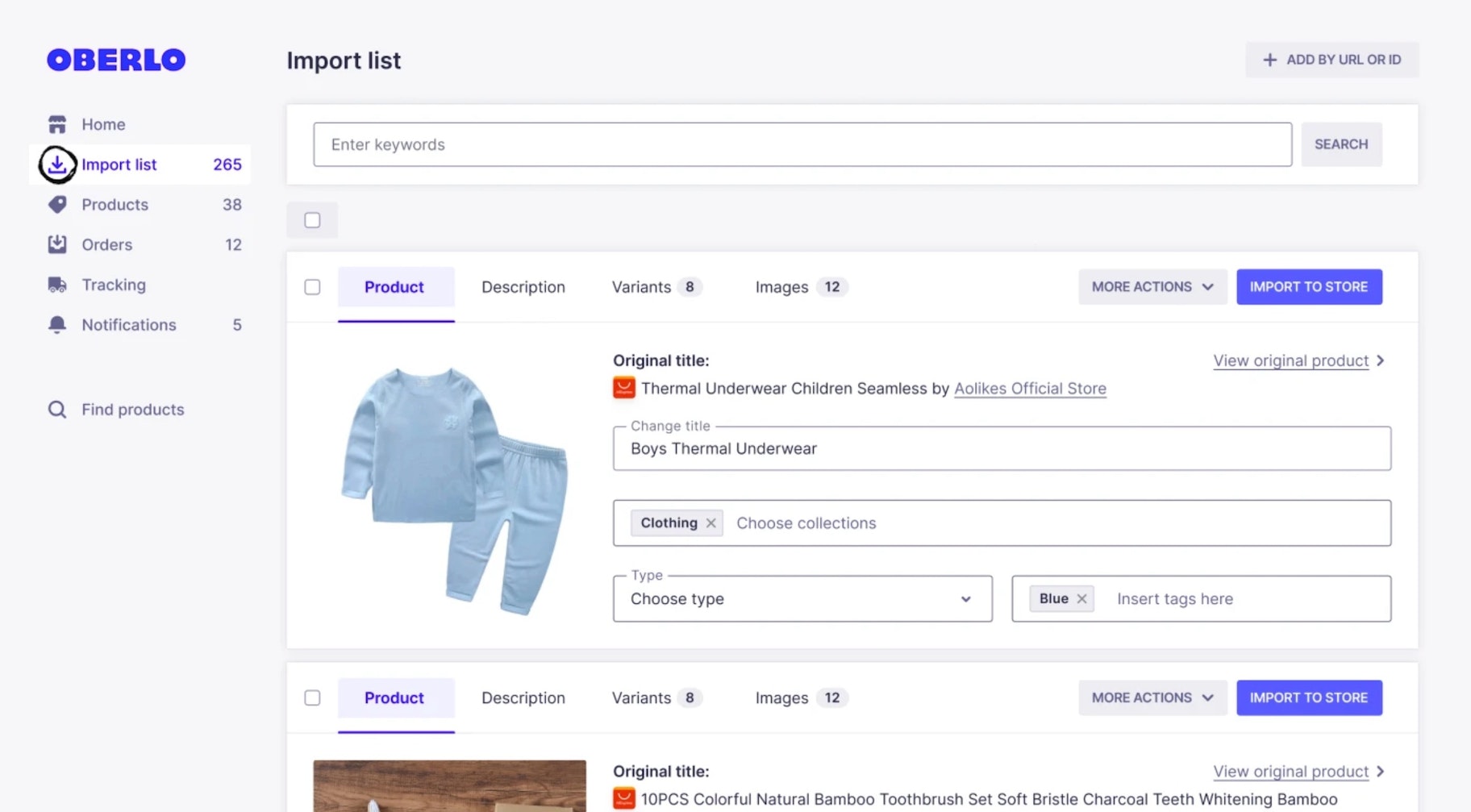Remove the Clothing collection chip
1471x812 pixels.
710,523
